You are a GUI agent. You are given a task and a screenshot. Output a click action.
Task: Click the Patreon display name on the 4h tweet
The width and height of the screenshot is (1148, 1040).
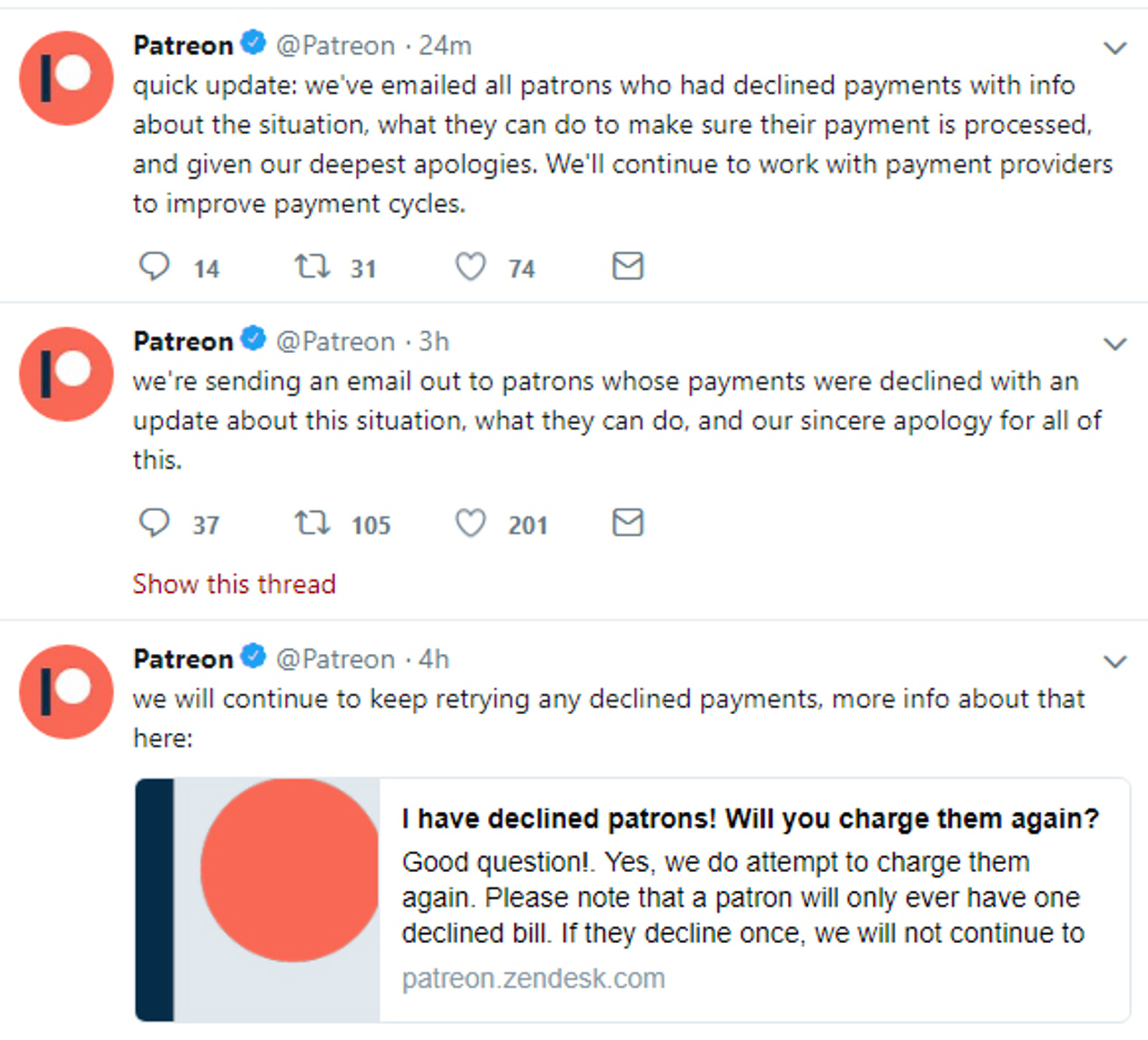[x=183, y=659]
